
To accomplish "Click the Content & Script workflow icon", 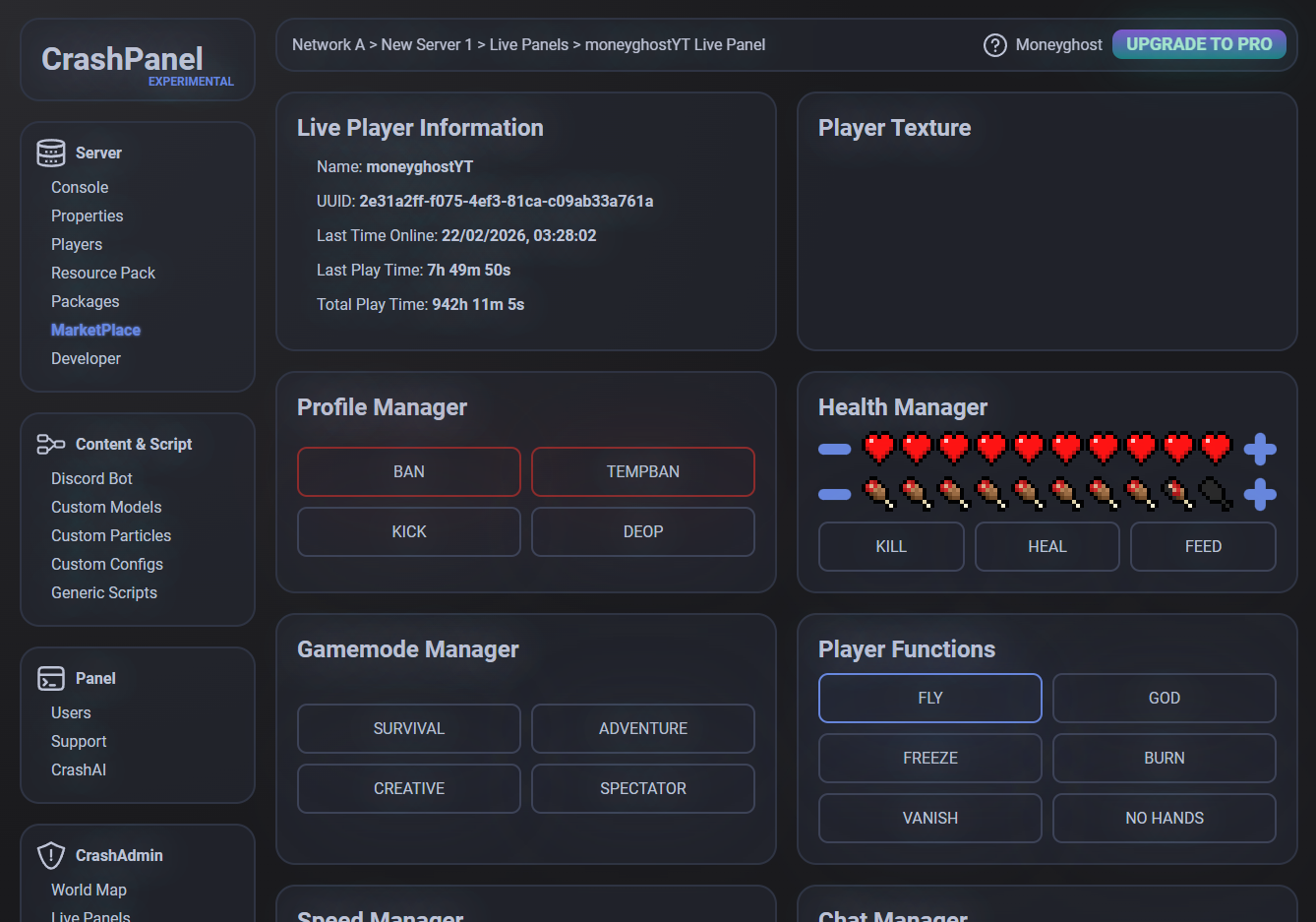I will [x=51, y=445].
